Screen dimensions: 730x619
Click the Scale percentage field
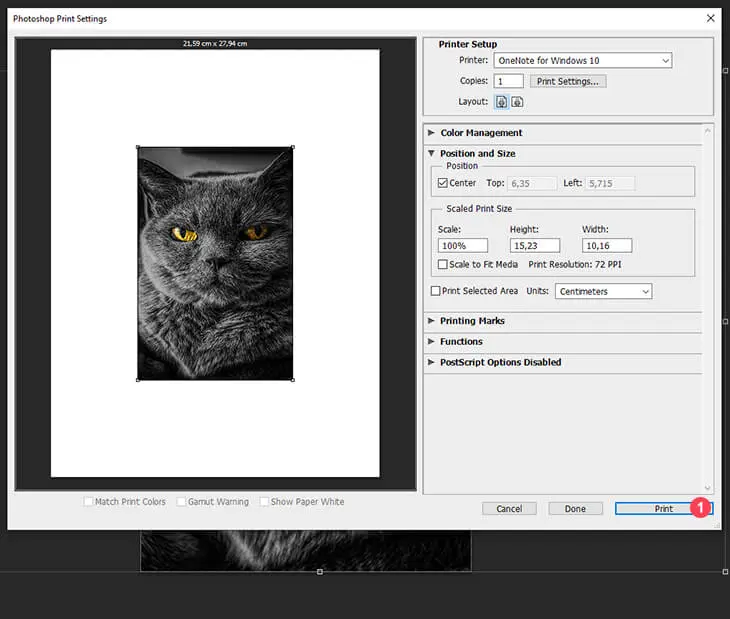[x=463, y=246]
